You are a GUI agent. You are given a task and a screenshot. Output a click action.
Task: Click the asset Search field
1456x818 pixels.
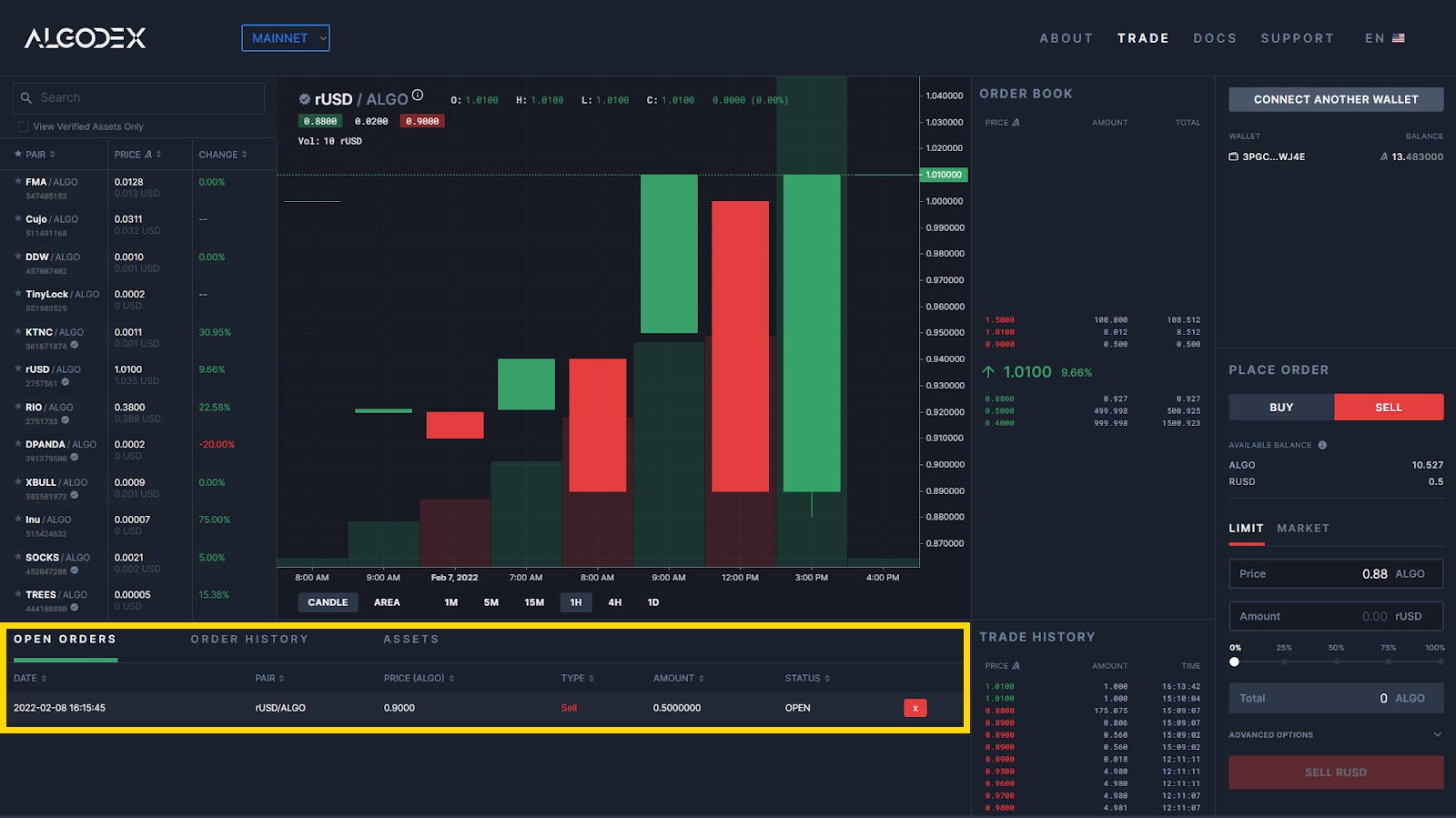138,97
